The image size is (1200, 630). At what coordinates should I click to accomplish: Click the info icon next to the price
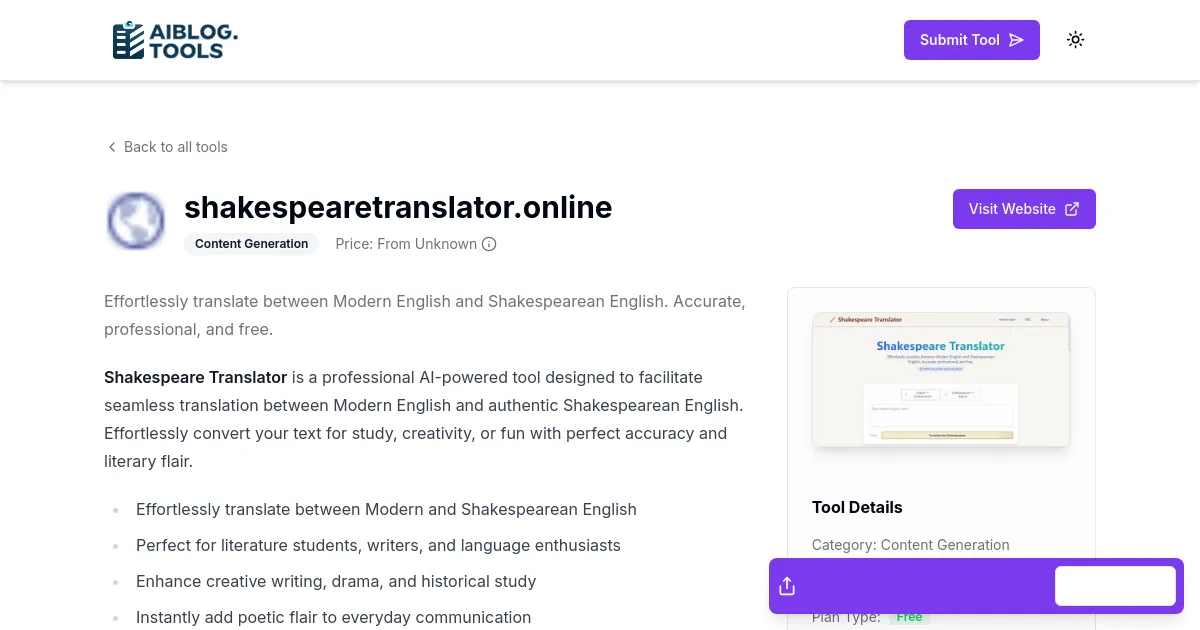489,244
